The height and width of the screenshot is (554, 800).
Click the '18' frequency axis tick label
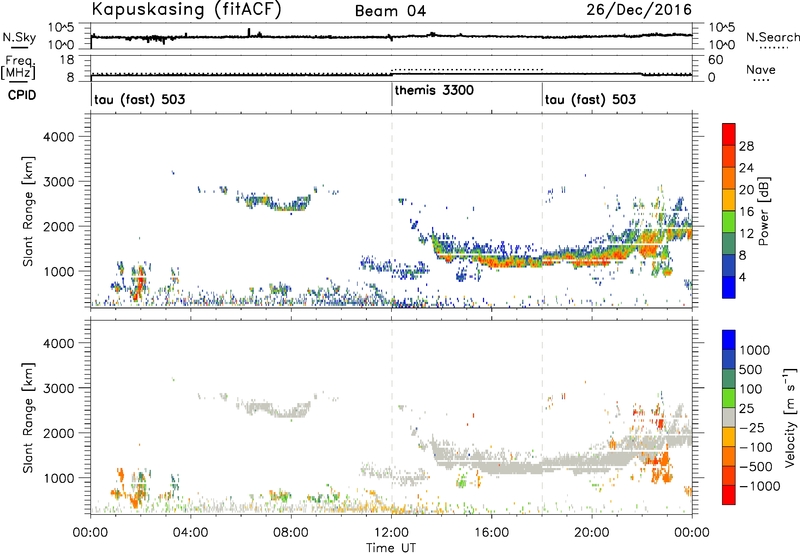pyautogui.click(x=67, y=60)
